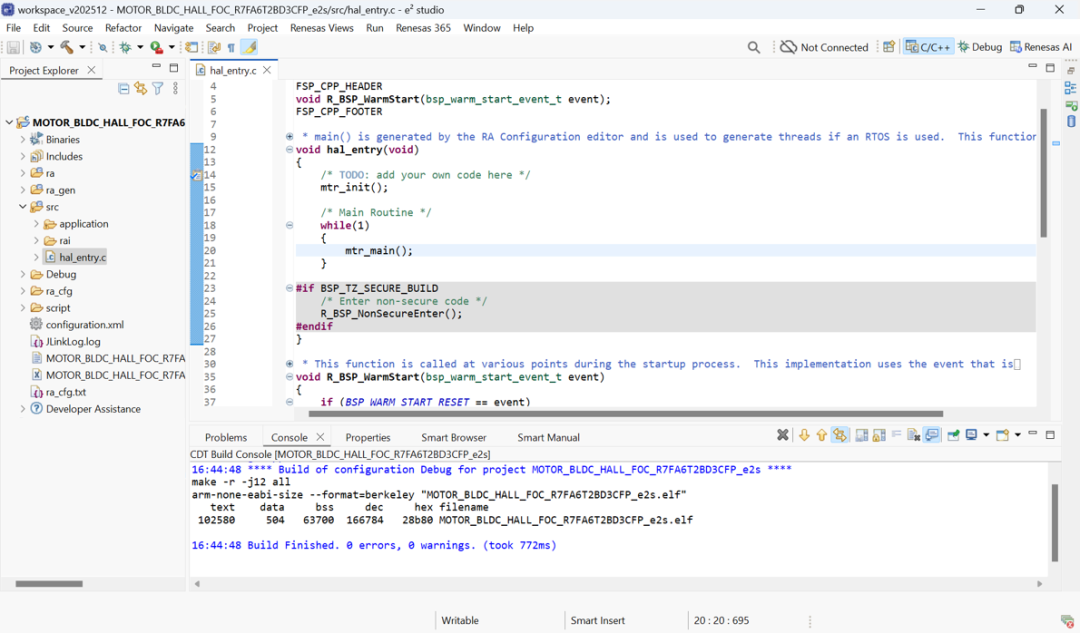Toggle the console Scroll Lock icon

coord(879,435)
